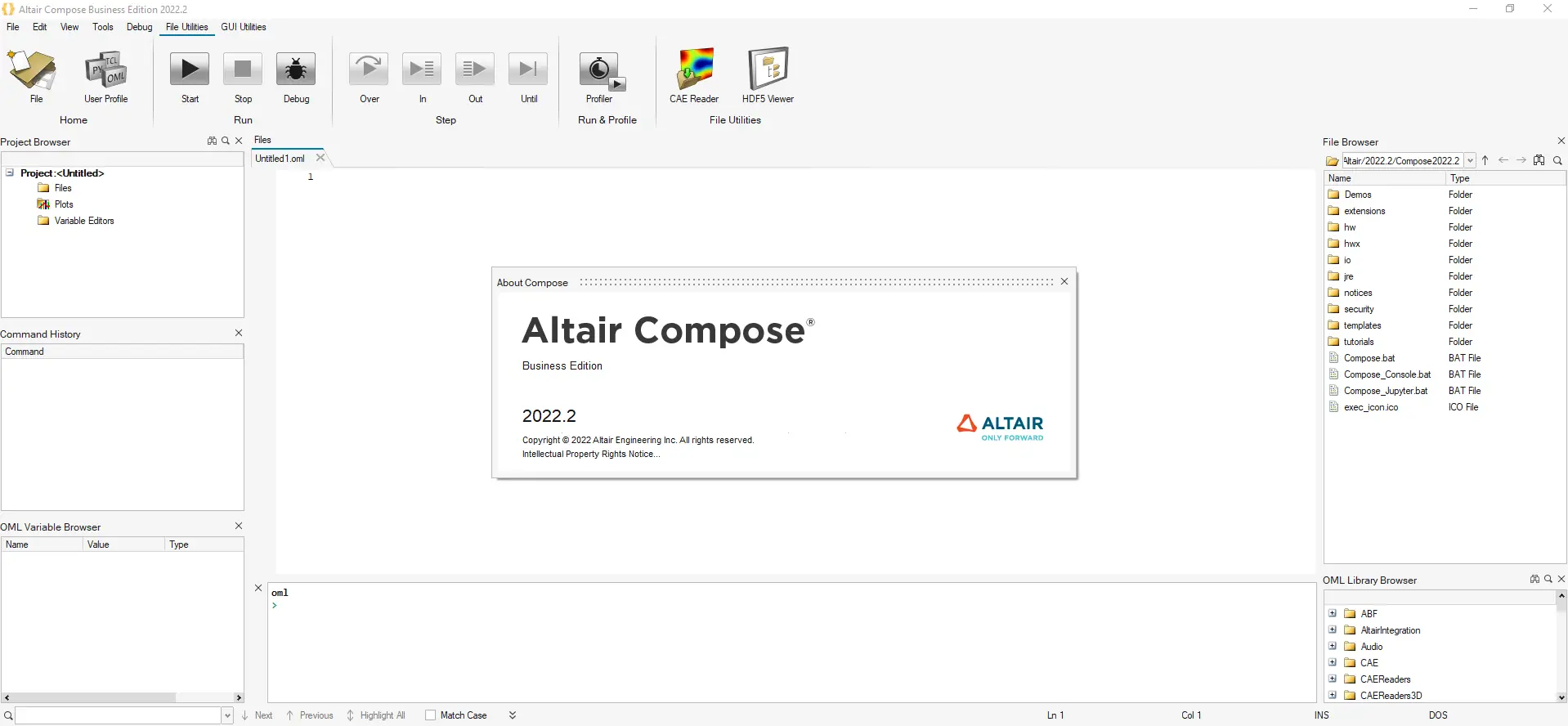Screen dimensions: 1568x726
Task: Close the Project Browser panel
Action: (239, 141)
